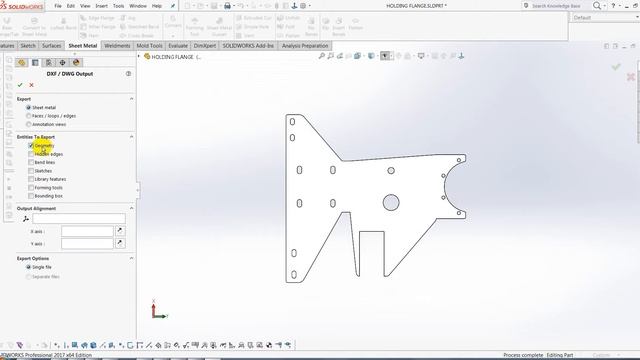Accept the DXF / DWG Output with green checkmark
The image size is (640, 360).
20,85
